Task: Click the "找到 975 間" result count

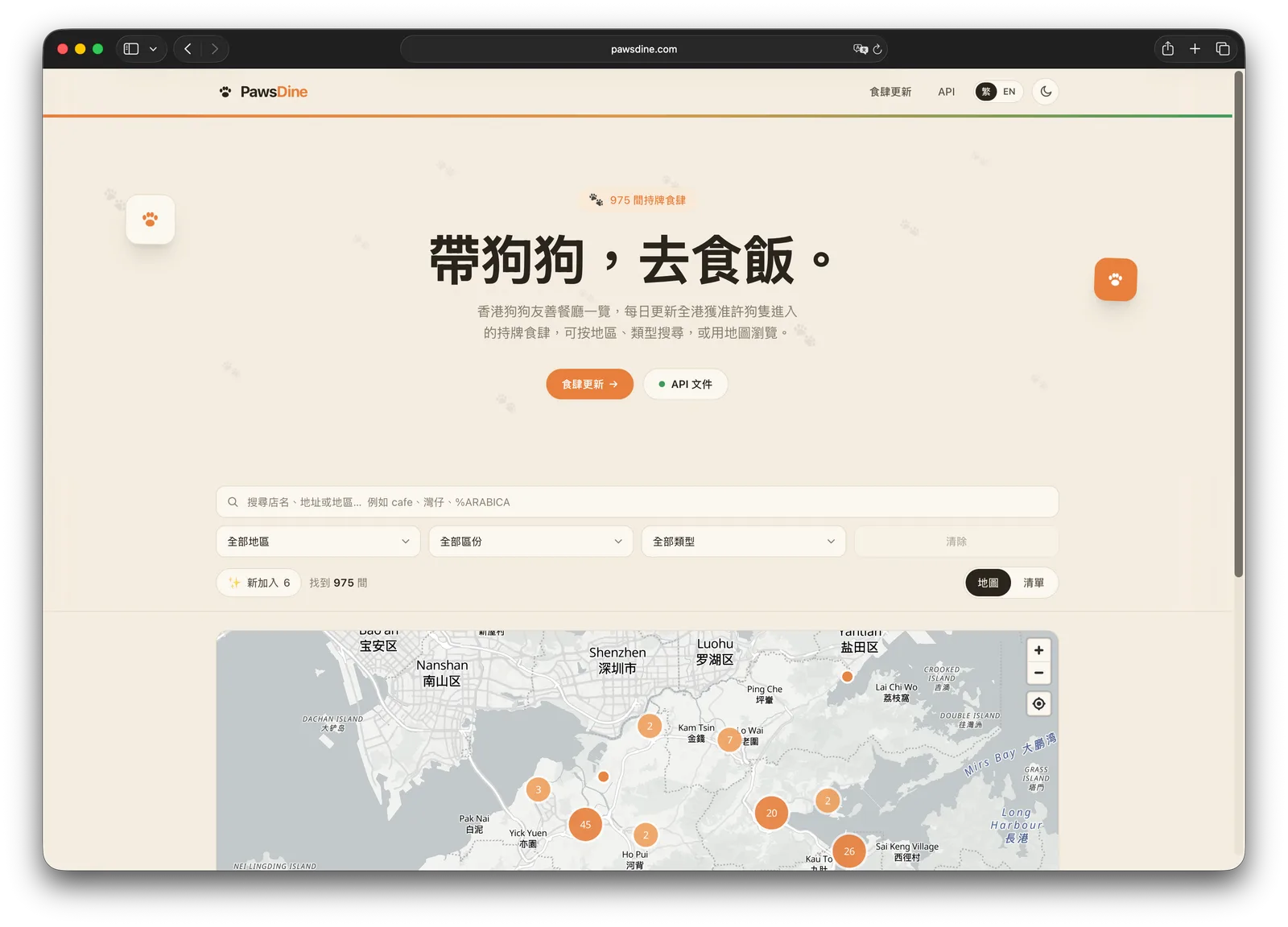Action: (338, 583)
